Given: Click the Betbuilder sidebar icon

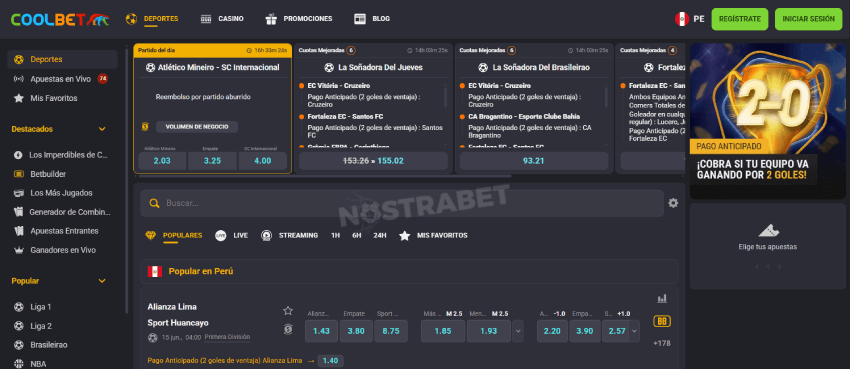Looking at the screenshot, I should point(19,174).
